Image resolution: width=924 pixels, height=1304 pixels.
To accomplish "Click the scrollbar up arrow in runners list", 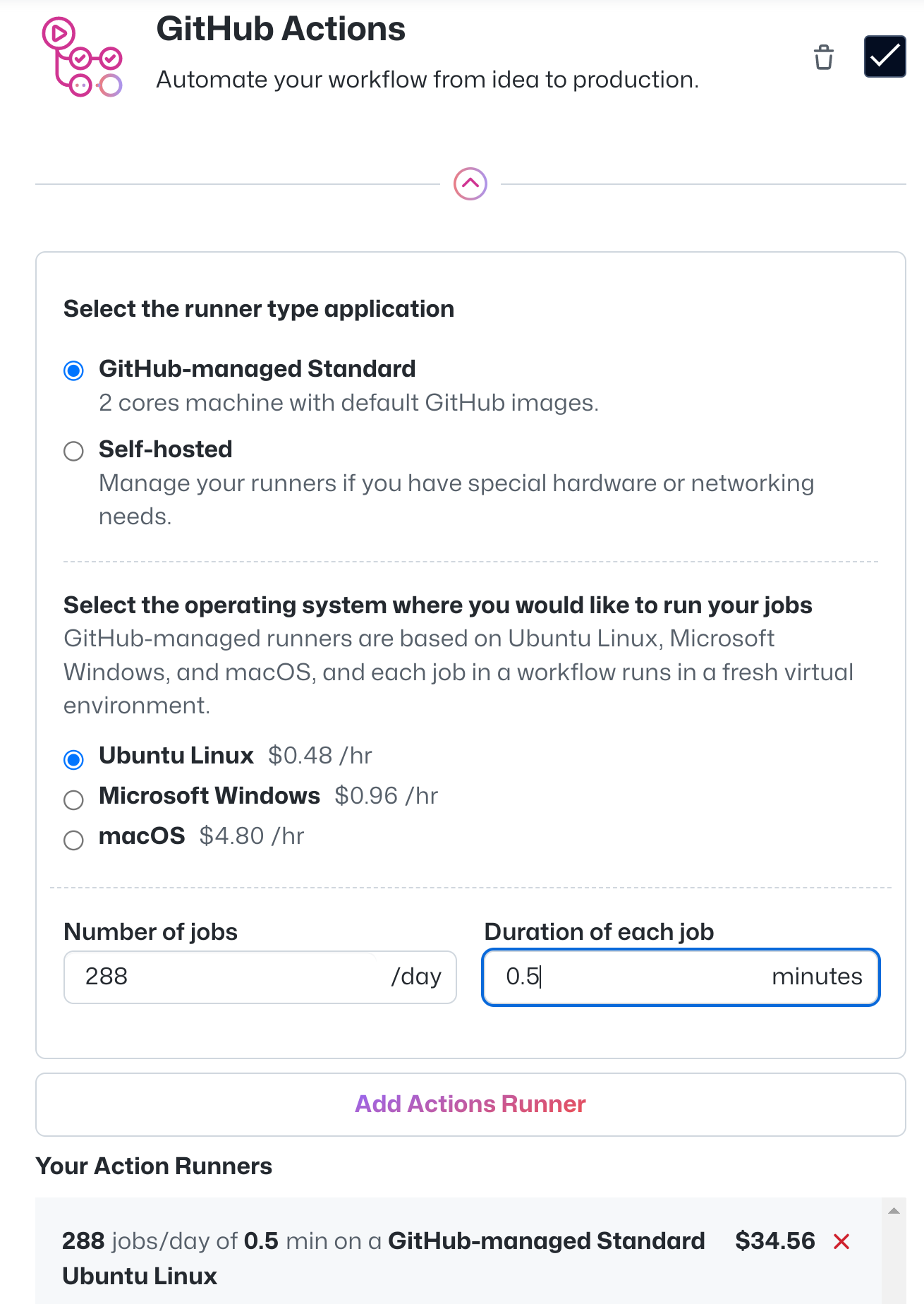I will tap(894, 1211).
